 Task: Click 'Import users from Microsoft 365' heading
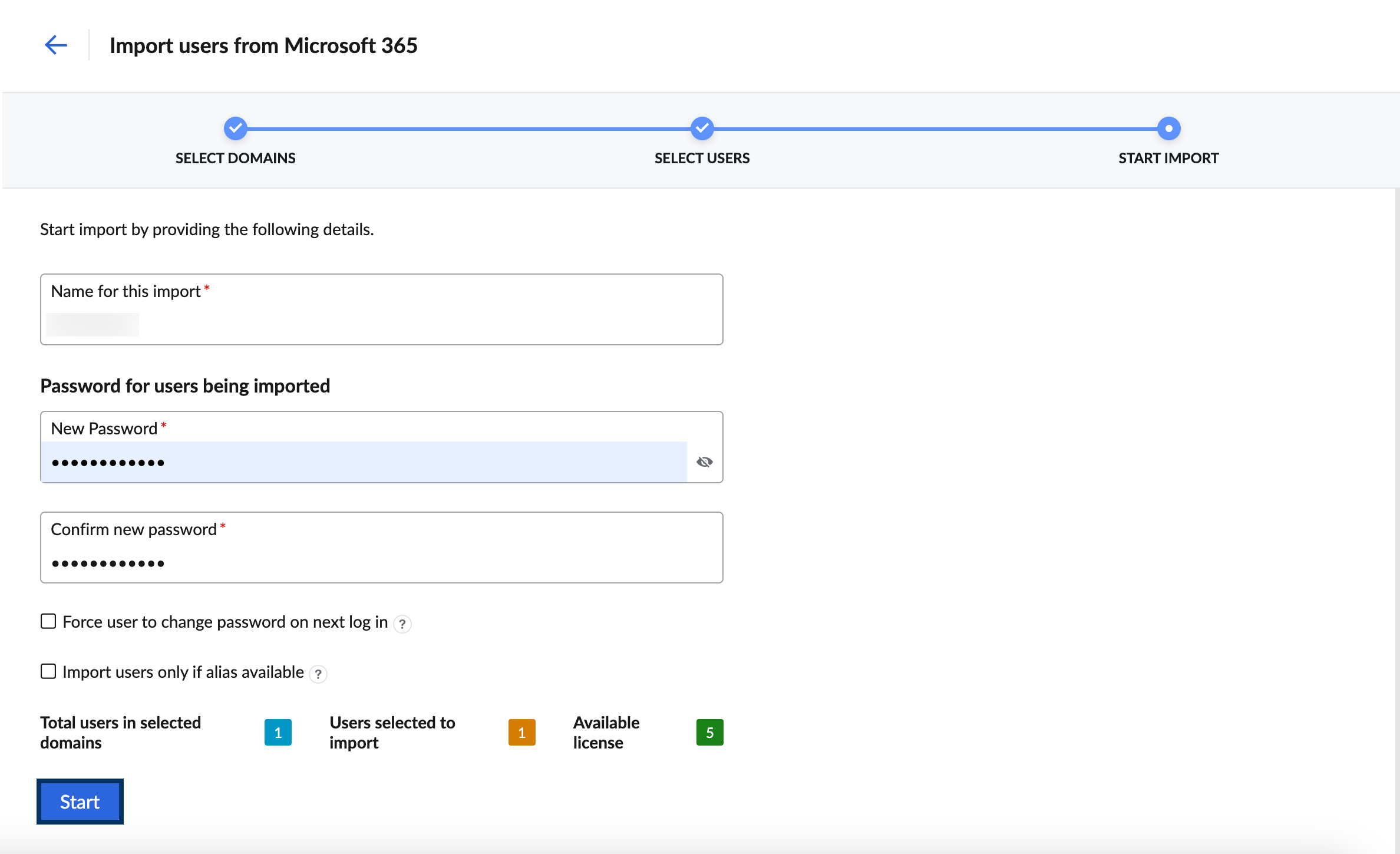pos(263,45)
